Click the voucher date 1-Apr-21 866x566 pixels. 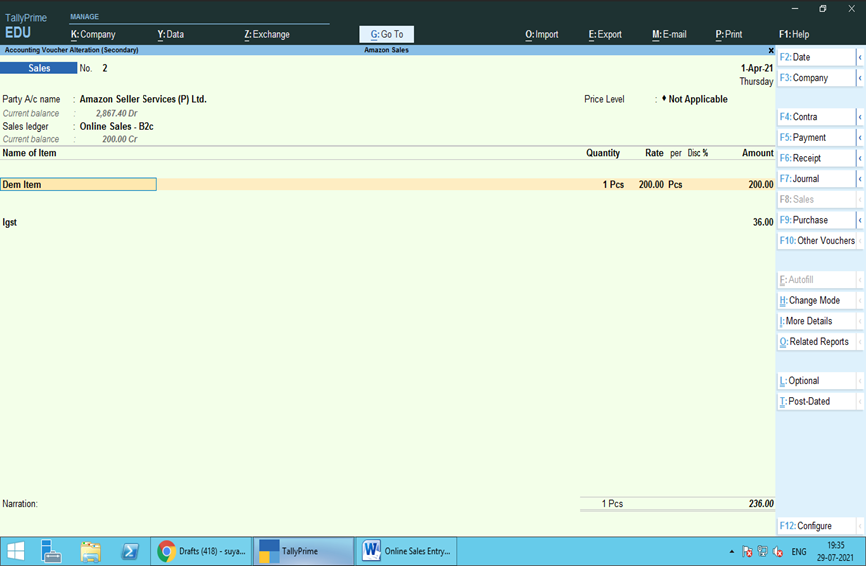[757, 68]
